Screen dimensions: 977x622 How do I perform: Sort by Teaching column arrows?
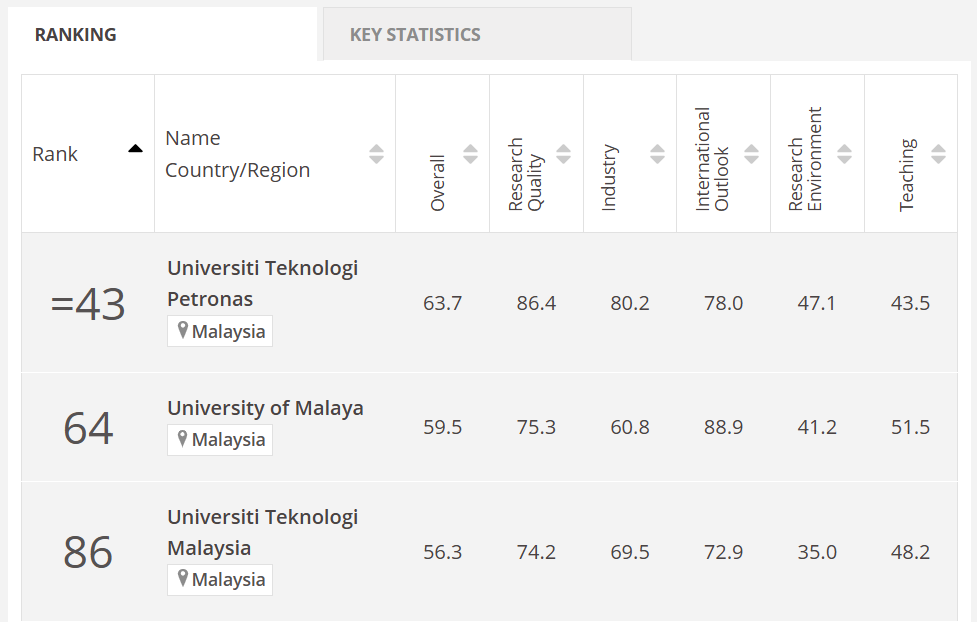(x=938, y=154)
